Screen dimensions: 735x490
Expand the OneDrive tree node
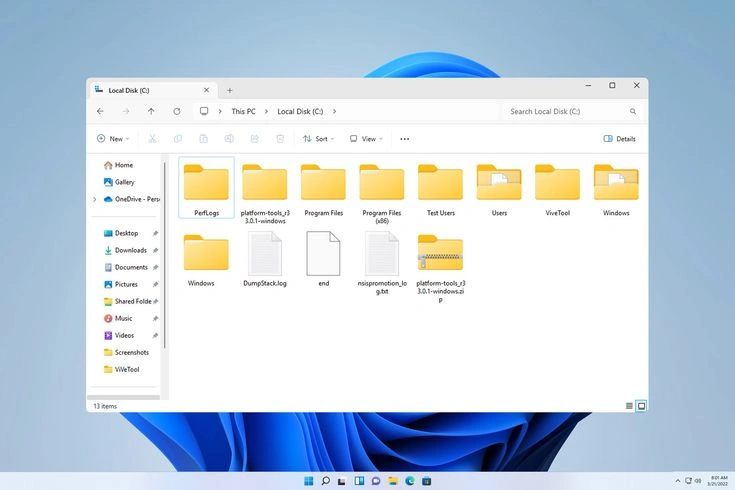[x=95, y=199]
